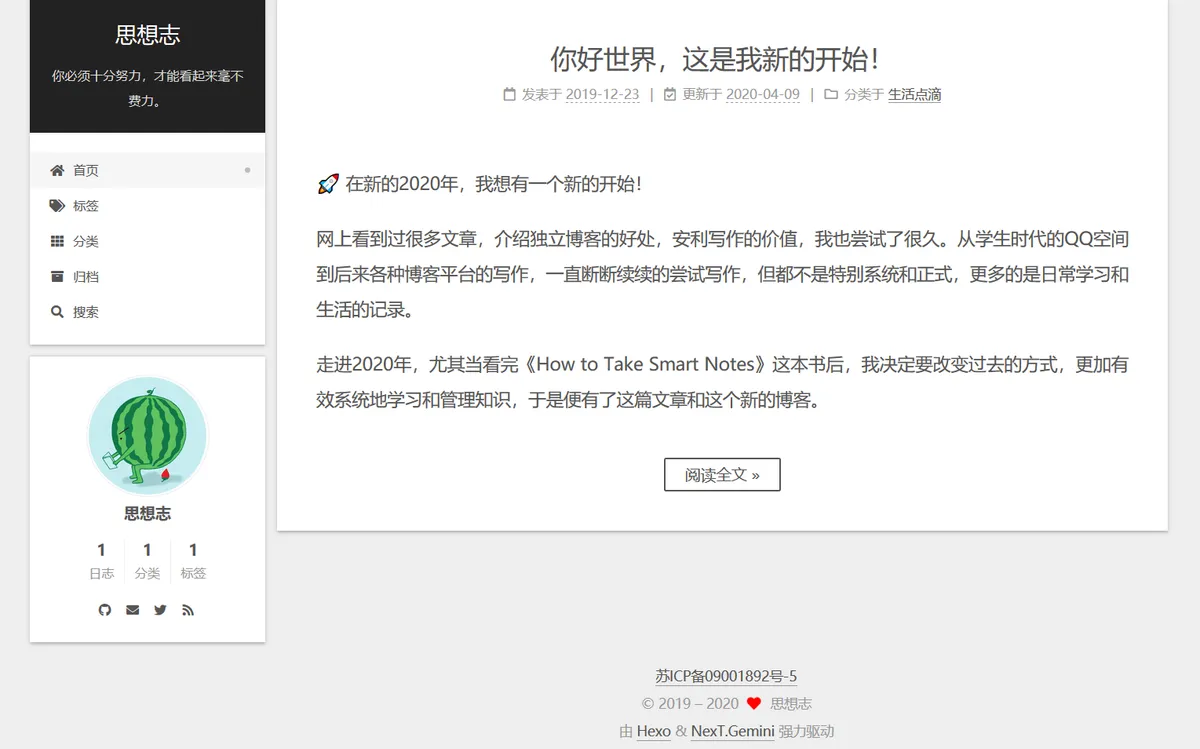
Task: Open the post title 你好世界，这是我新的开始！
Action: click(716, 58)
